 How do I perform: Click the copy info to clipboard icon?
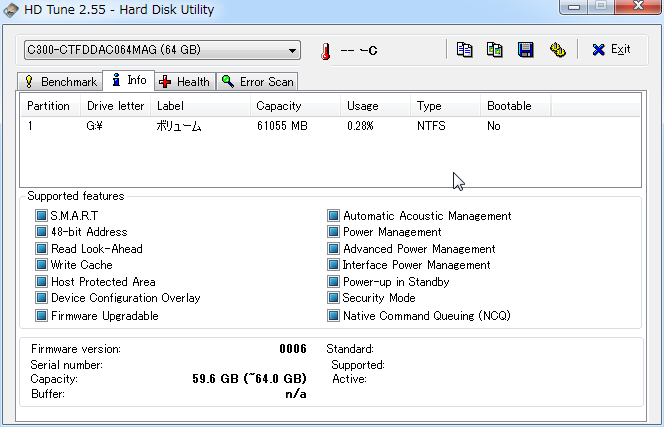click(465, 50)
